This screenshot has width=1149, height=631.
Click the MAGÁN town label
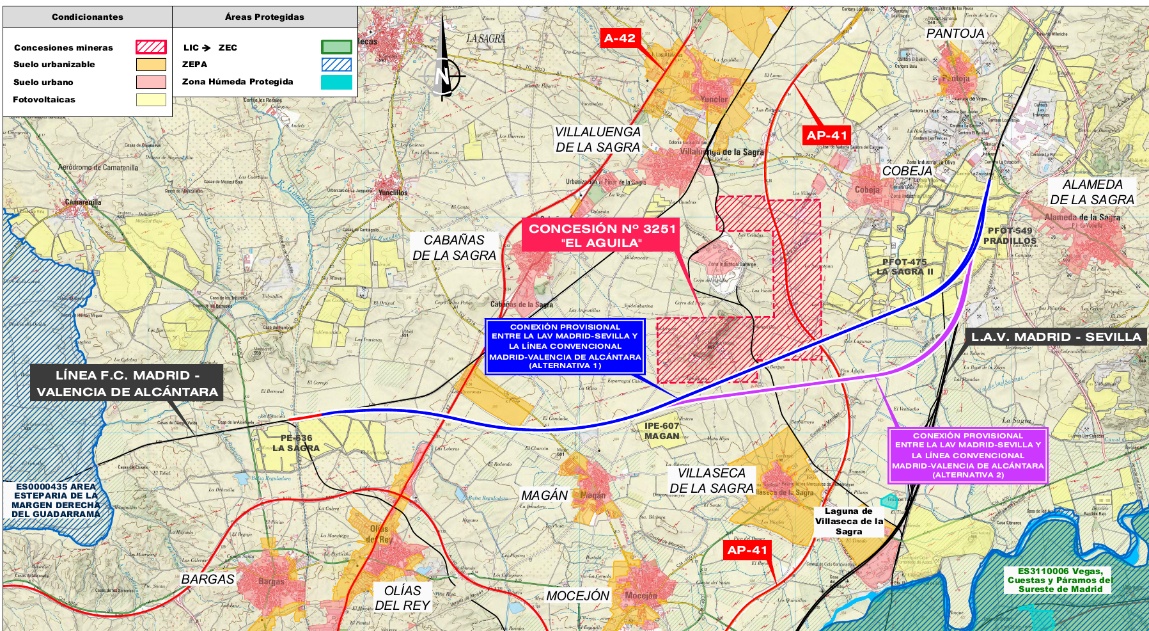pos(544,495)
